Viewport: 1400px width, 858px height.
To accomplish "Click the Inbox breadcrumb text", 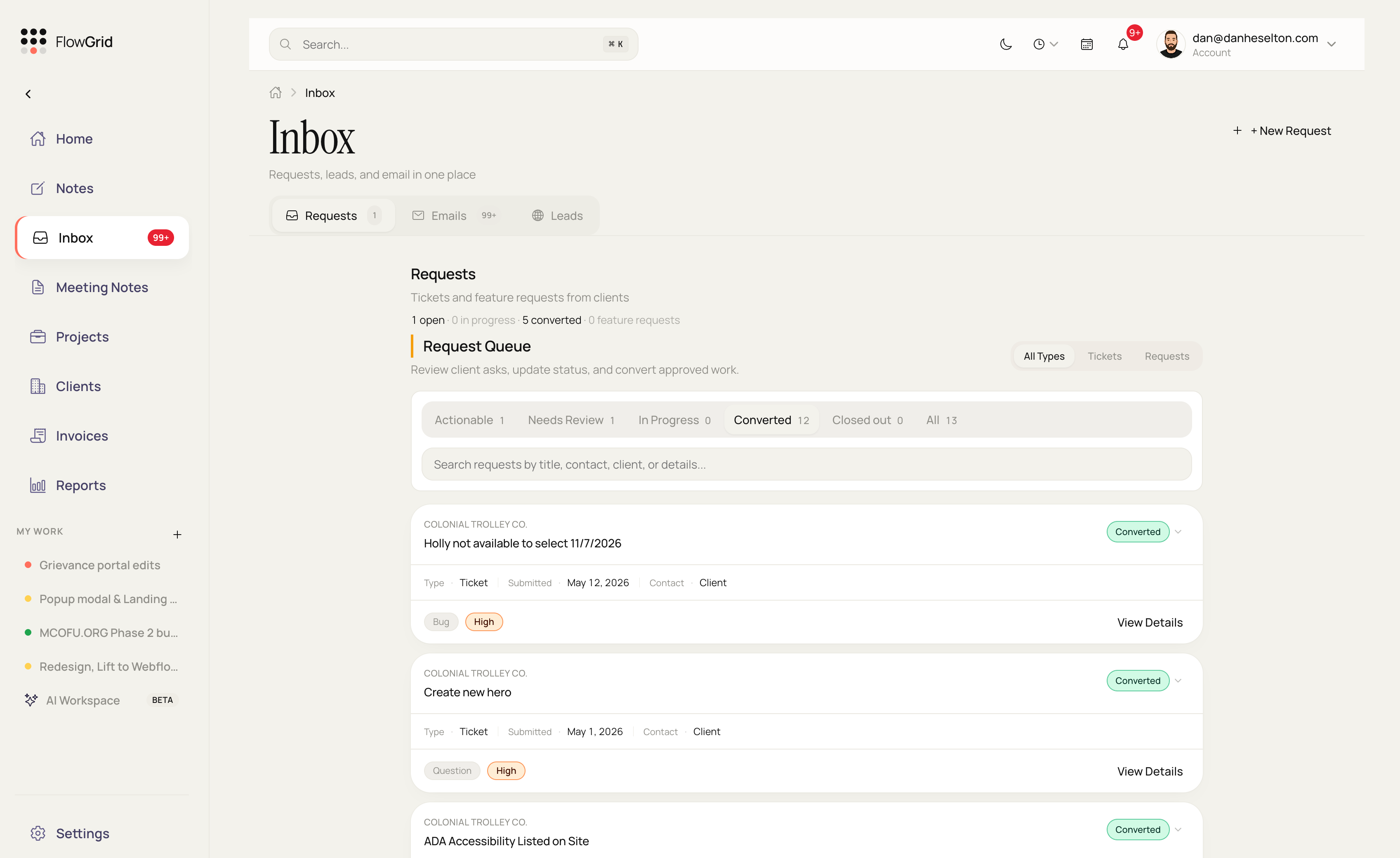I will pos(320,93).
